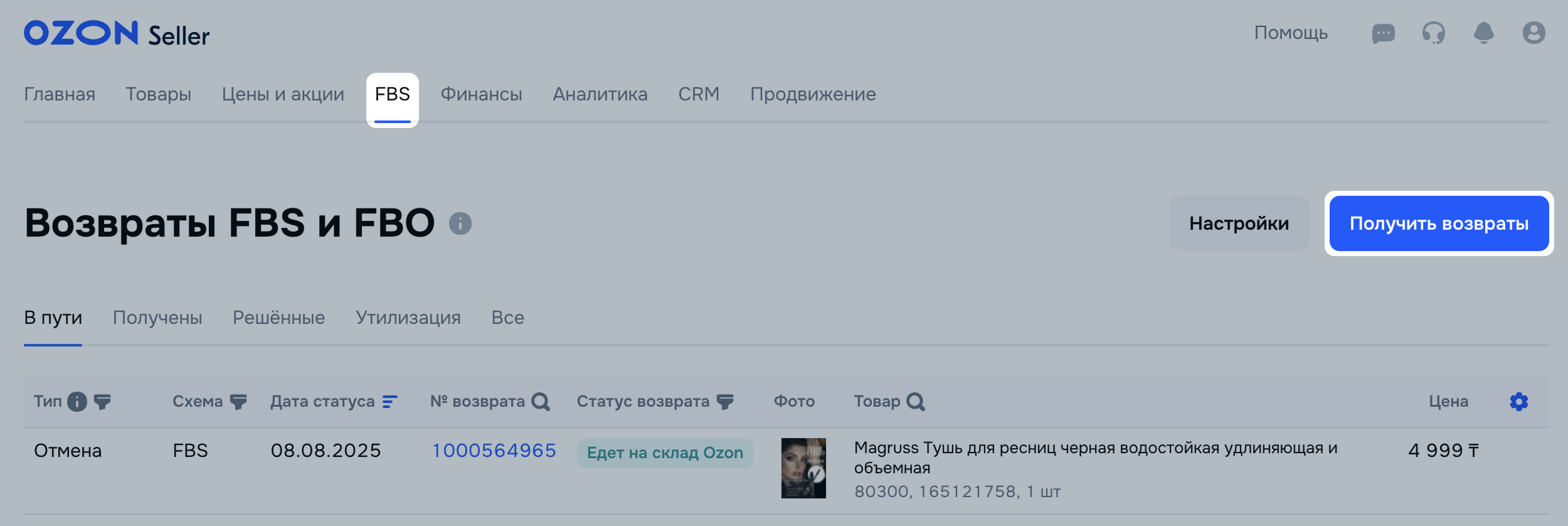
Task: Sort by Дата статуса
Action: (x=389, y=402)
